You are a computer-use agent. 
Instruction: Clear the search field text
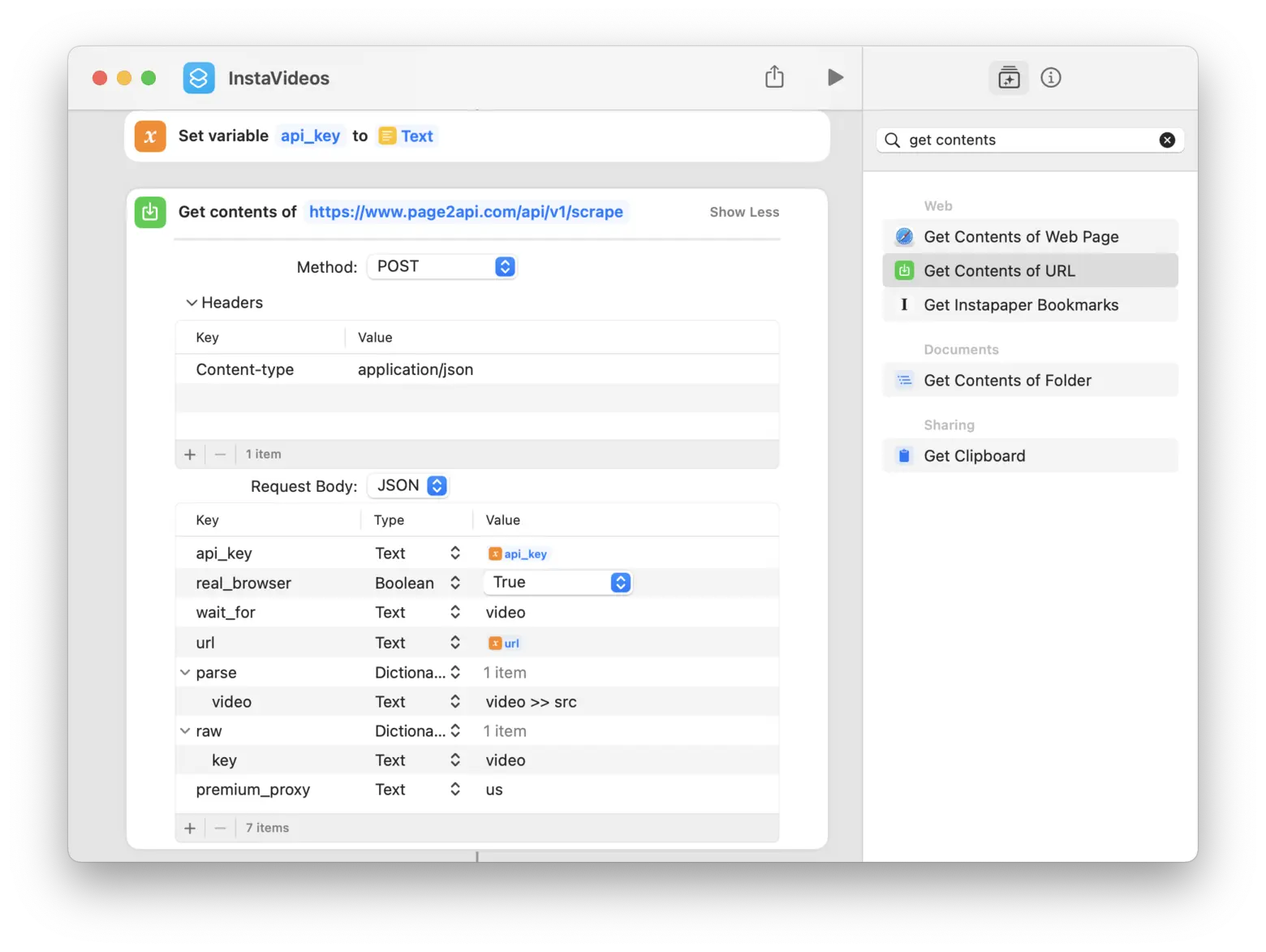1167,140
